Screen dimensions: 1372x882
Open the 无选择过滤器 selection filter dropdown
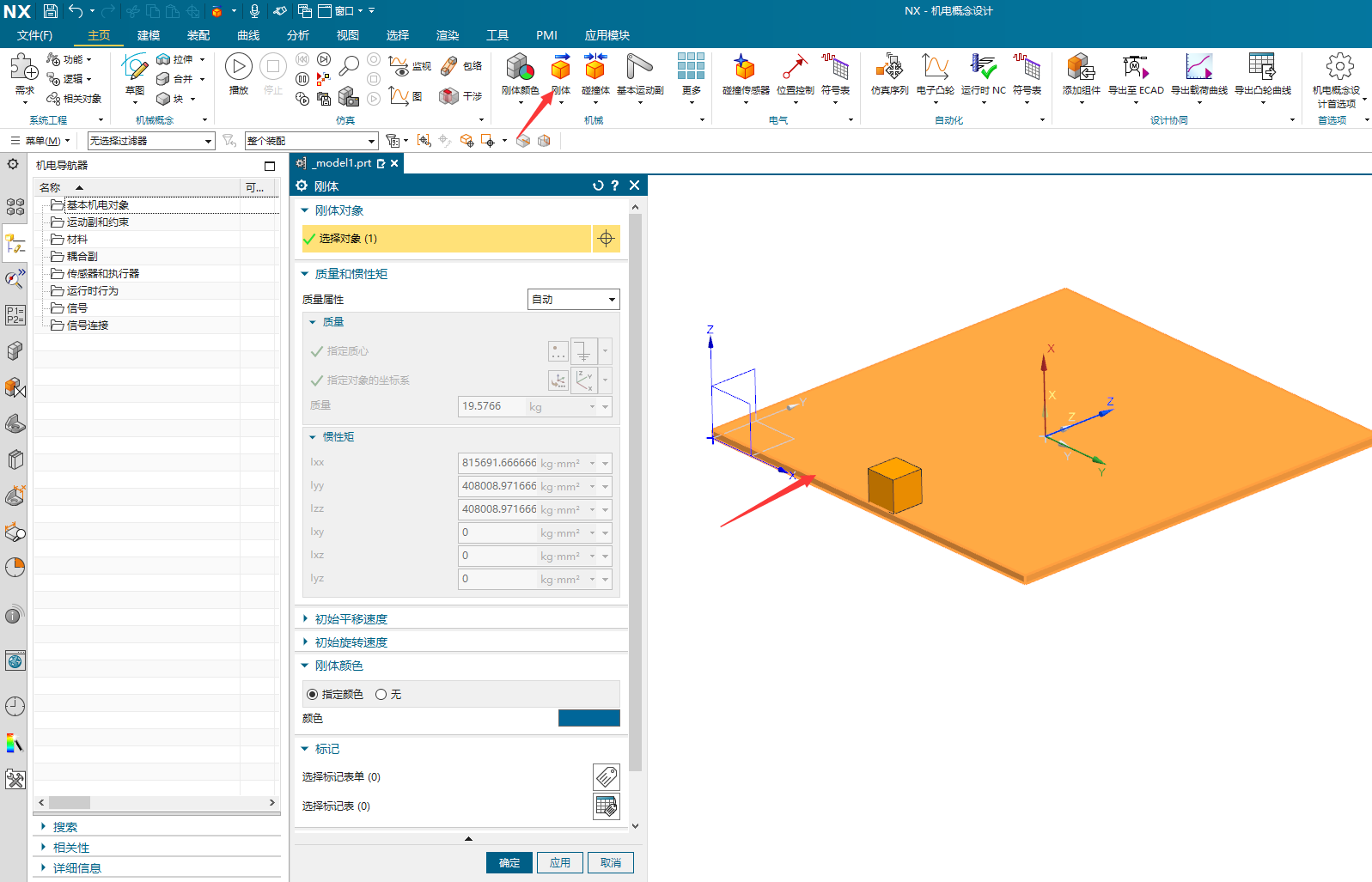150,141
